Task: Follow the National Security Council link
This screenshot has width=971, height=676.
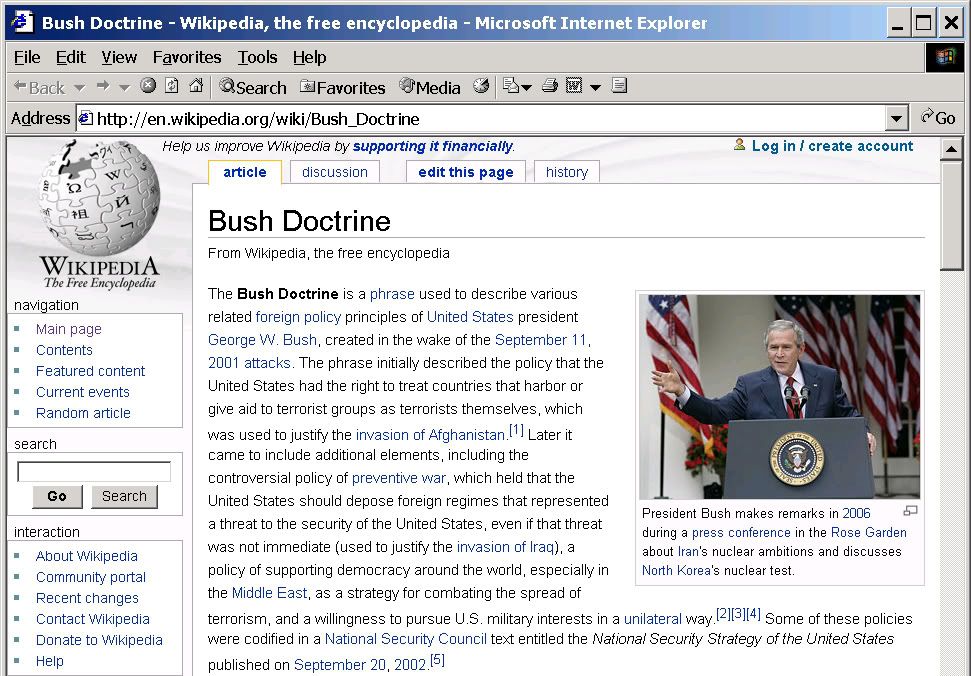Action: (x=406, y=639)
